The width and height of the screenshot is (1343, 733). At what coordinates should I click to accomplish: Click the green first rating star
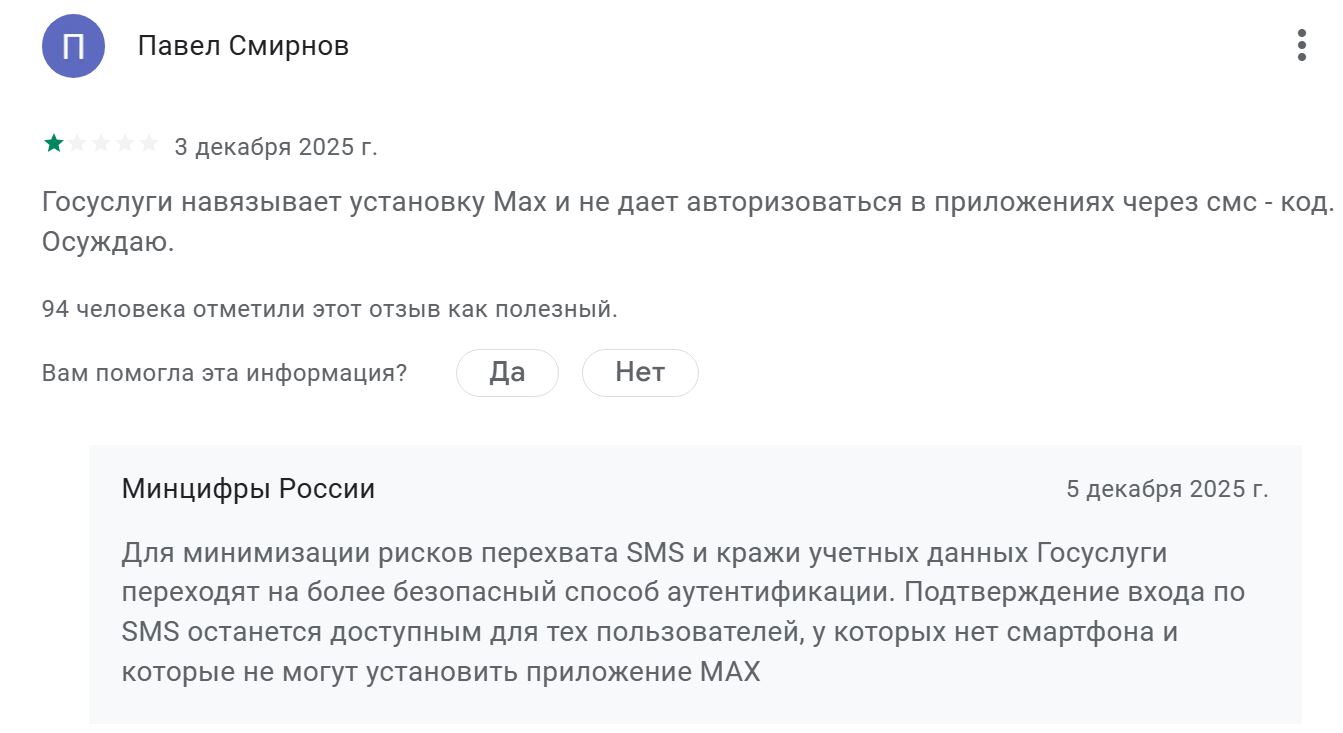(x=53, y=144)
